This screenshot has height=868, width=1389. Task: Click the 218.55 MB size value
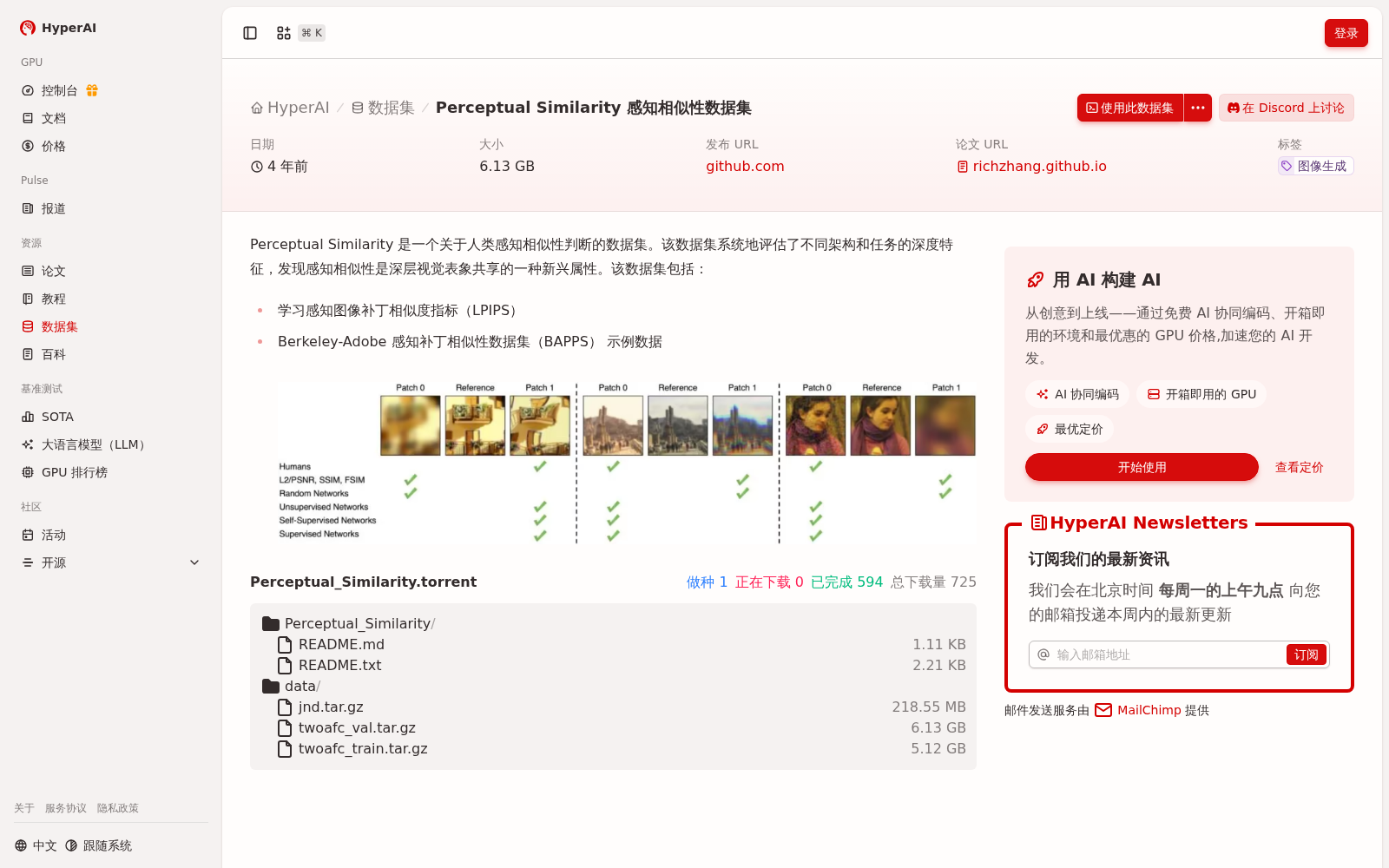[929, 707]
